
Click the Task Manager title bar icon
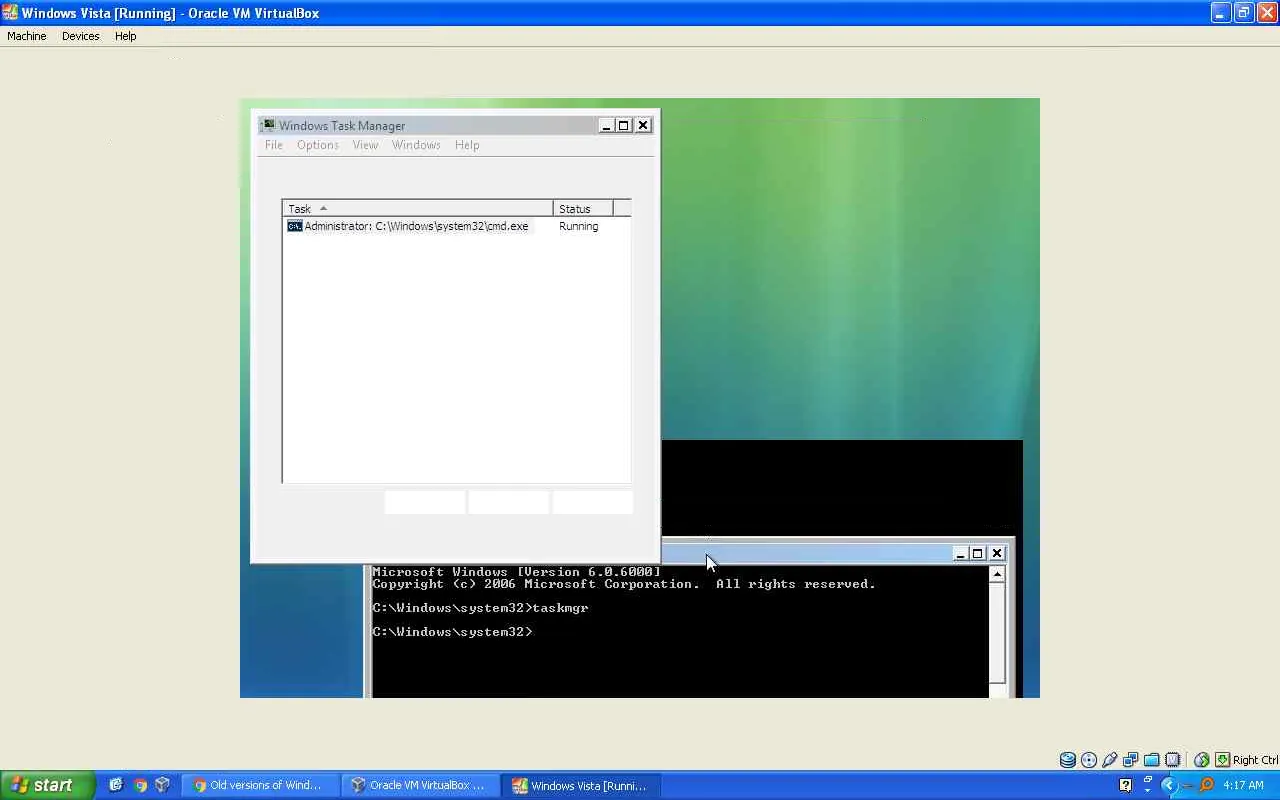pos(267,125)
